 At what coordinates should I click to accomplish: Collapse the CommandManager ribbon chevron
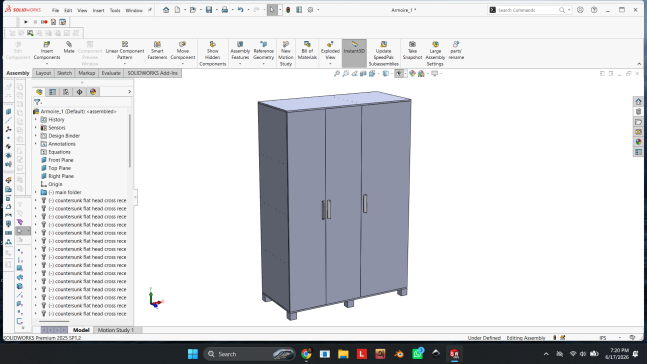click(639, 64)
